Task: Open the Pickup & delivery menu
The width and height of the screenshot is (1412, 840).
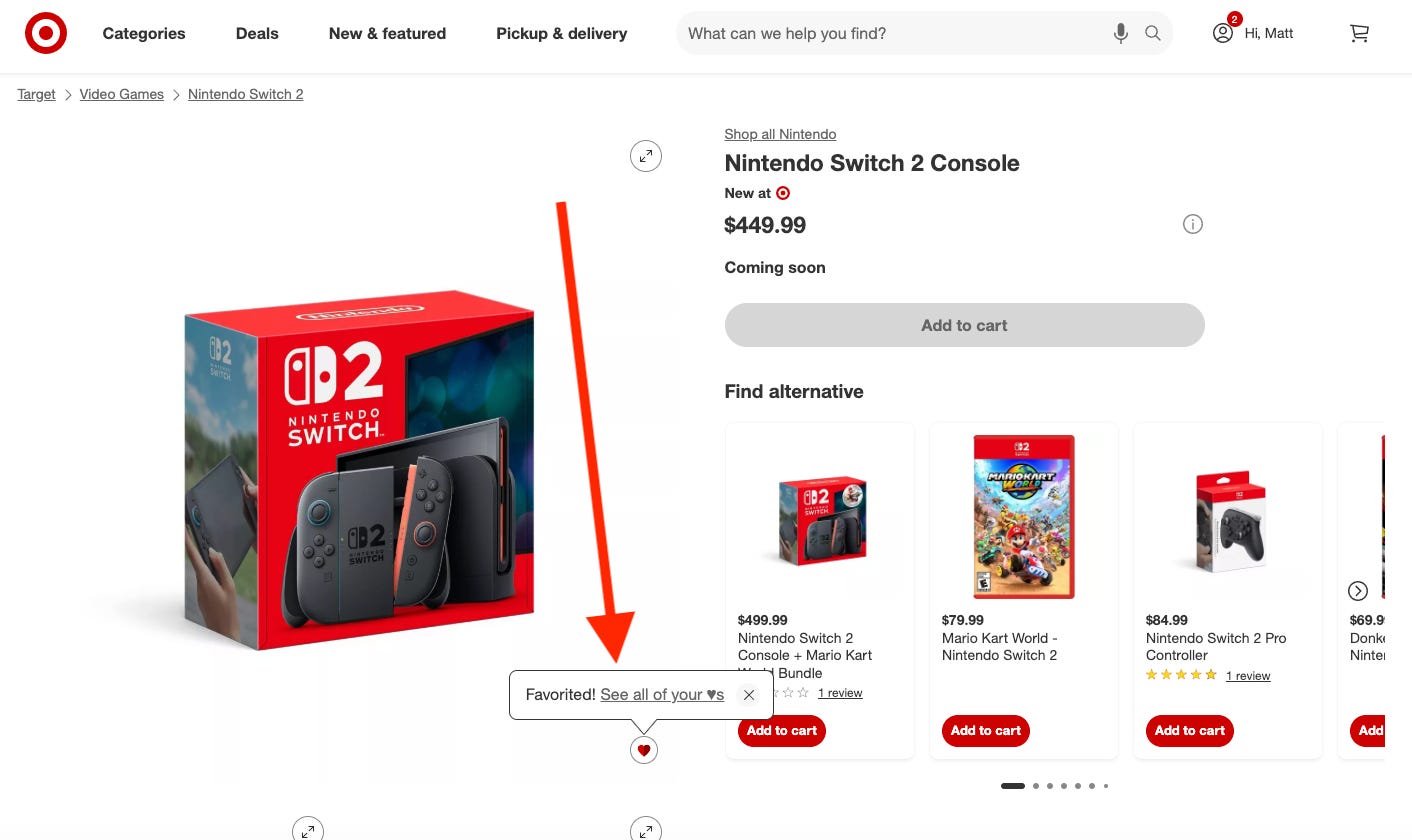Action: coord(561,33)
